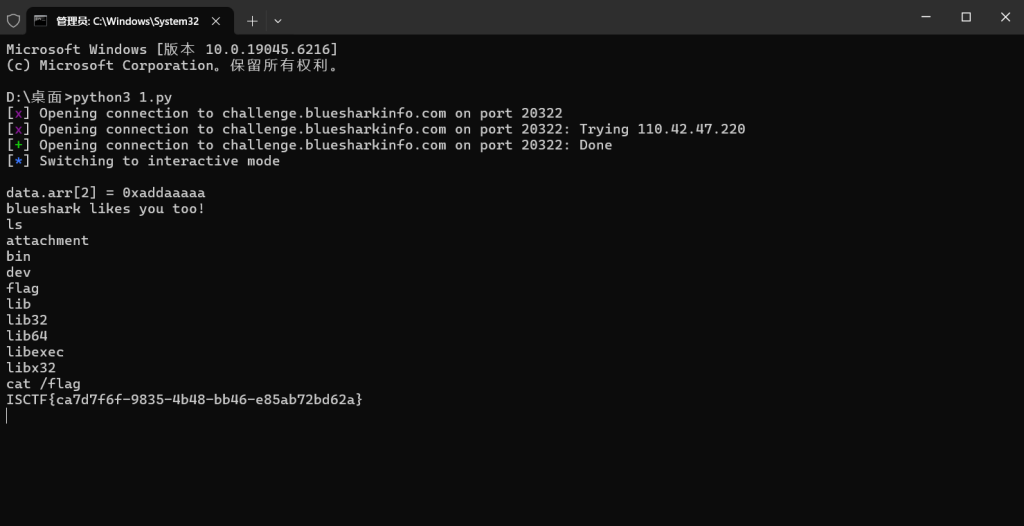Click the ISCTF flag output line
The height and width of the screenshot is (526, 1024).
185,400
